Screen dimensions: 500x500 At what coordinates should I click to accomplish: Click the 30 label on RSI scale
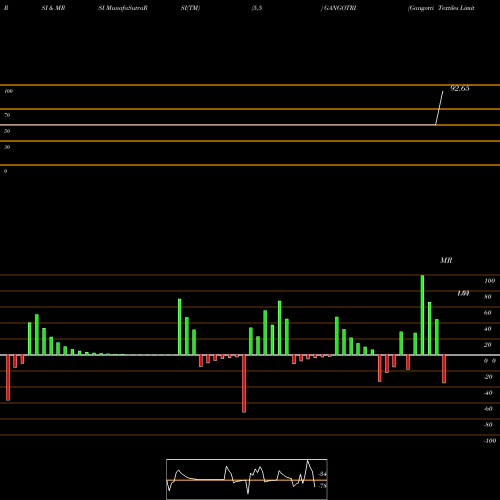(x=7, y=147)
